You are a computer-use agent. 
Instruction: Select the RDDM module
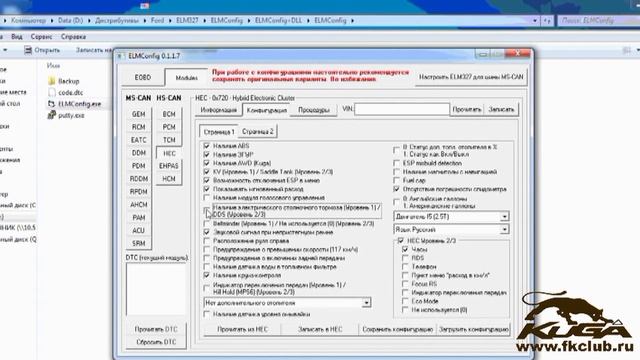tap(138, 179)
